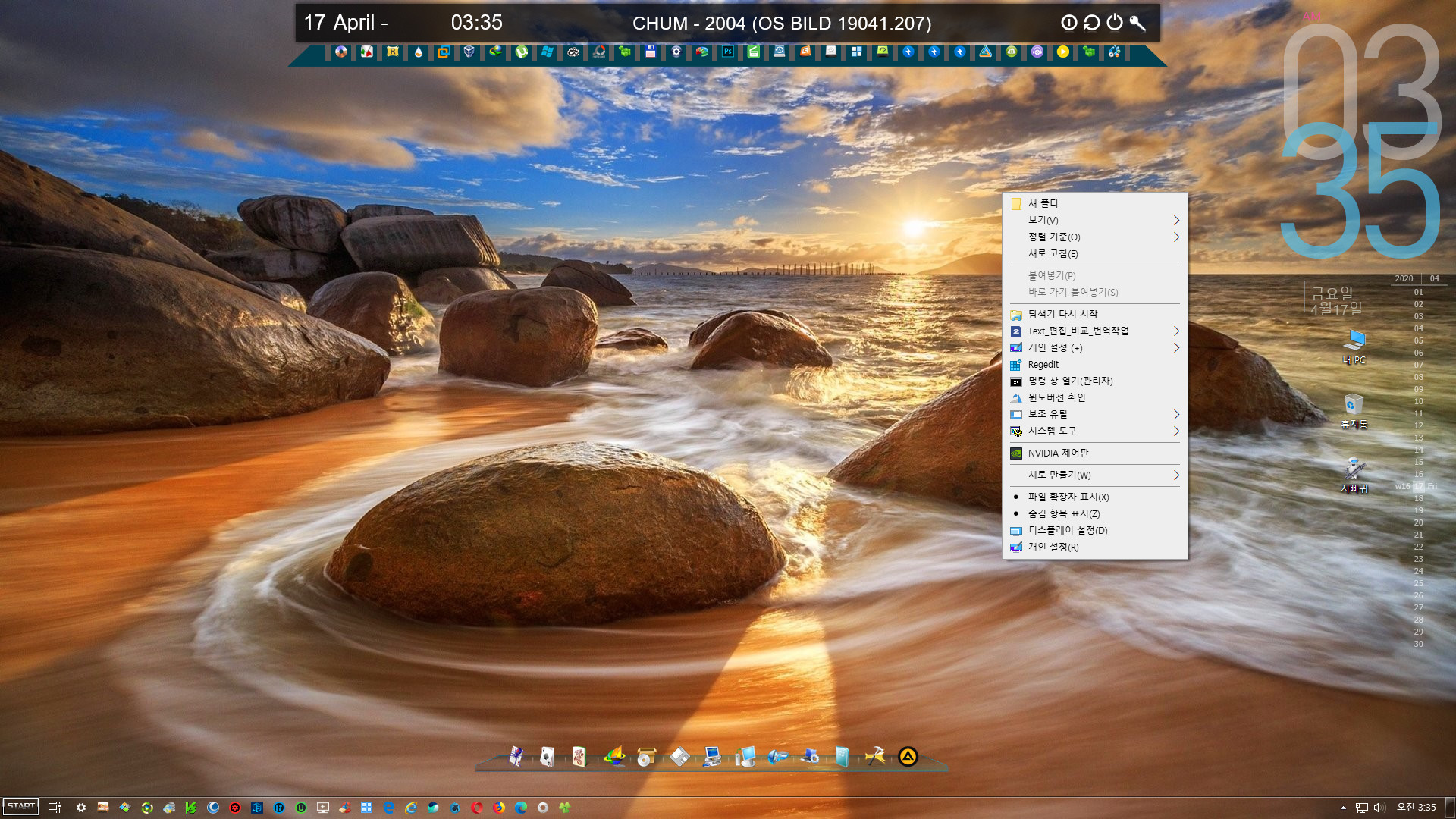Expand the 보기(V) submenu
This screenshot has height=819, width=1456.
tap(1095, 220)
